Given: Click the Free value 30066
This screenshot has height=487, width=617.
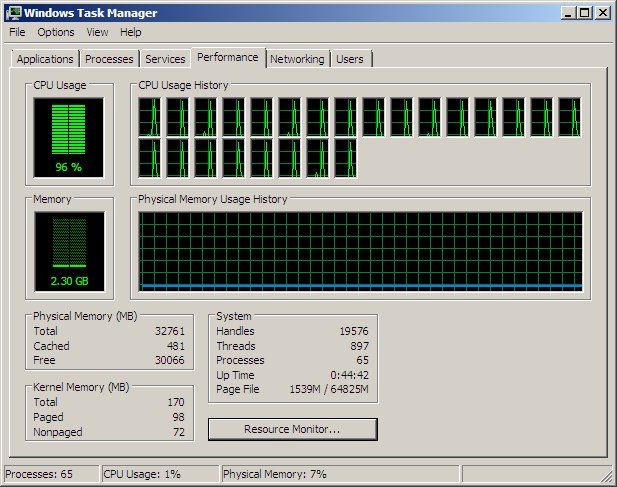Looking at the screenshot, I should coord(170,360).
